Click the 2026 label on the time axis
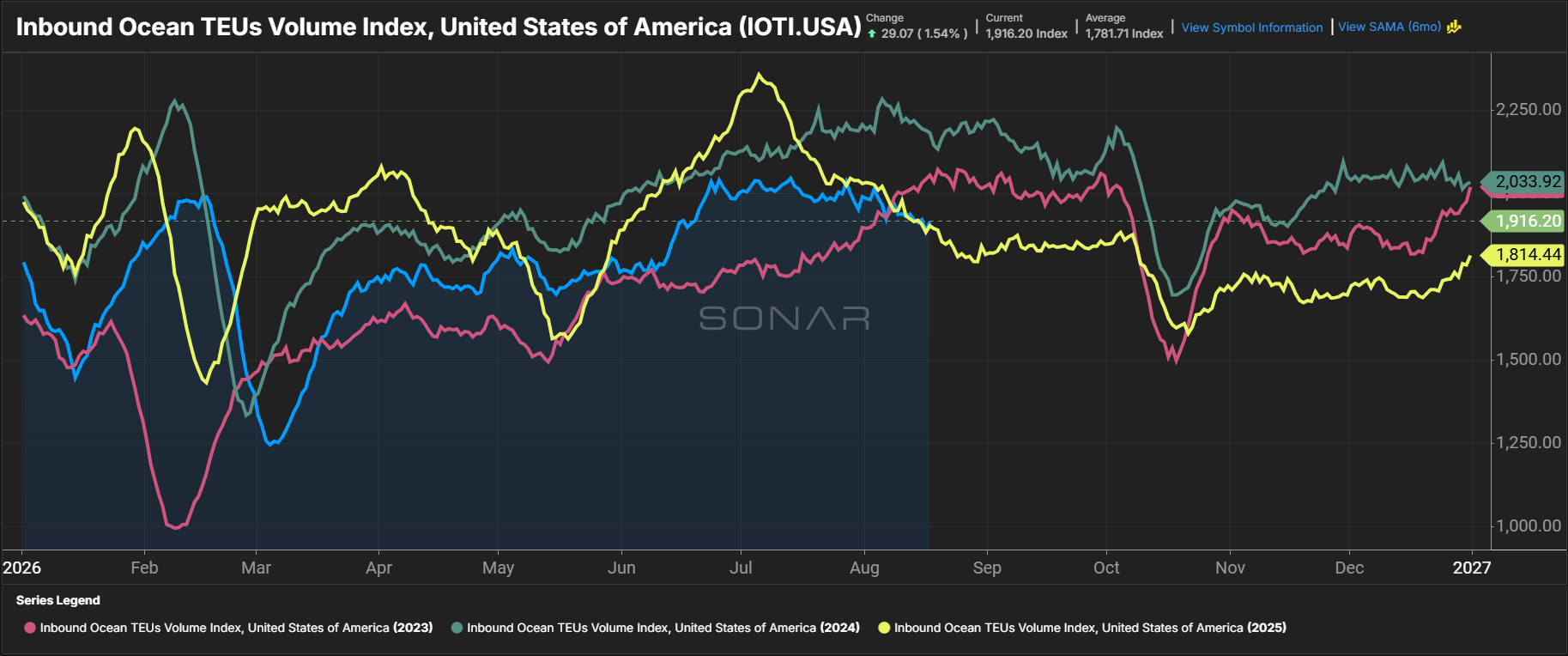1568x656 pixels. tap(21, 568)
